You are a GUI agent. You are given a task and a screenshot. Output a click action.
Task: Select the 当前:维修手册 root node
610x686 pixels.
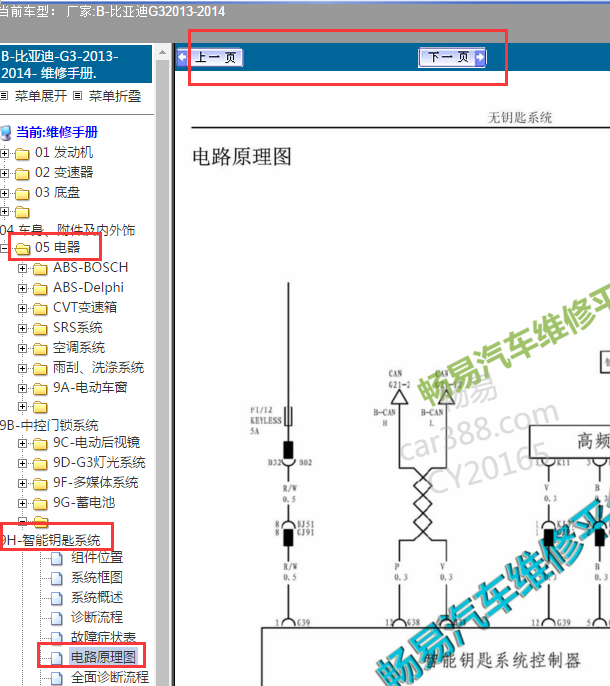[57, 132]
